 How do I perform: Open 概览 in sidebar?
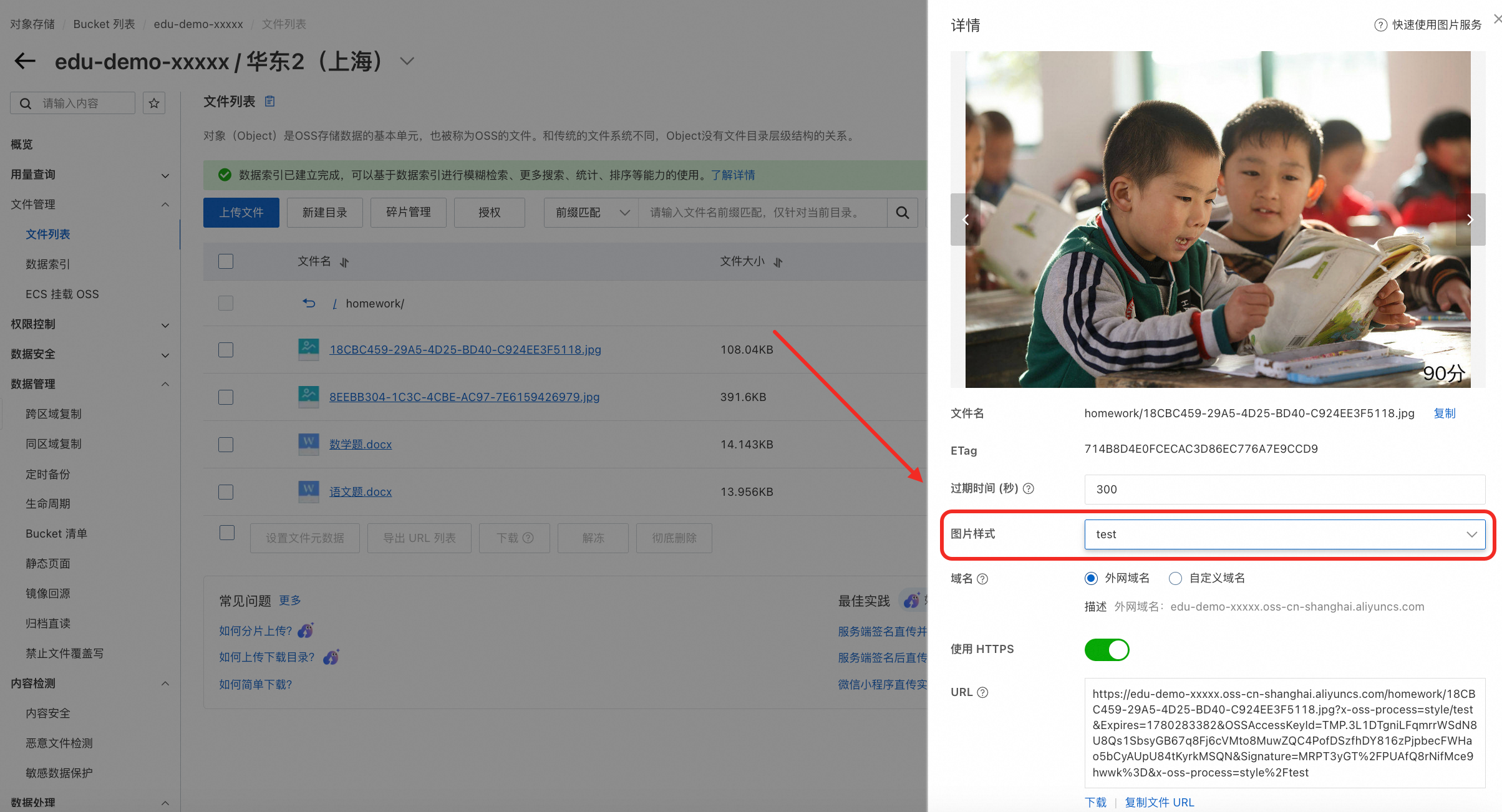22,145
